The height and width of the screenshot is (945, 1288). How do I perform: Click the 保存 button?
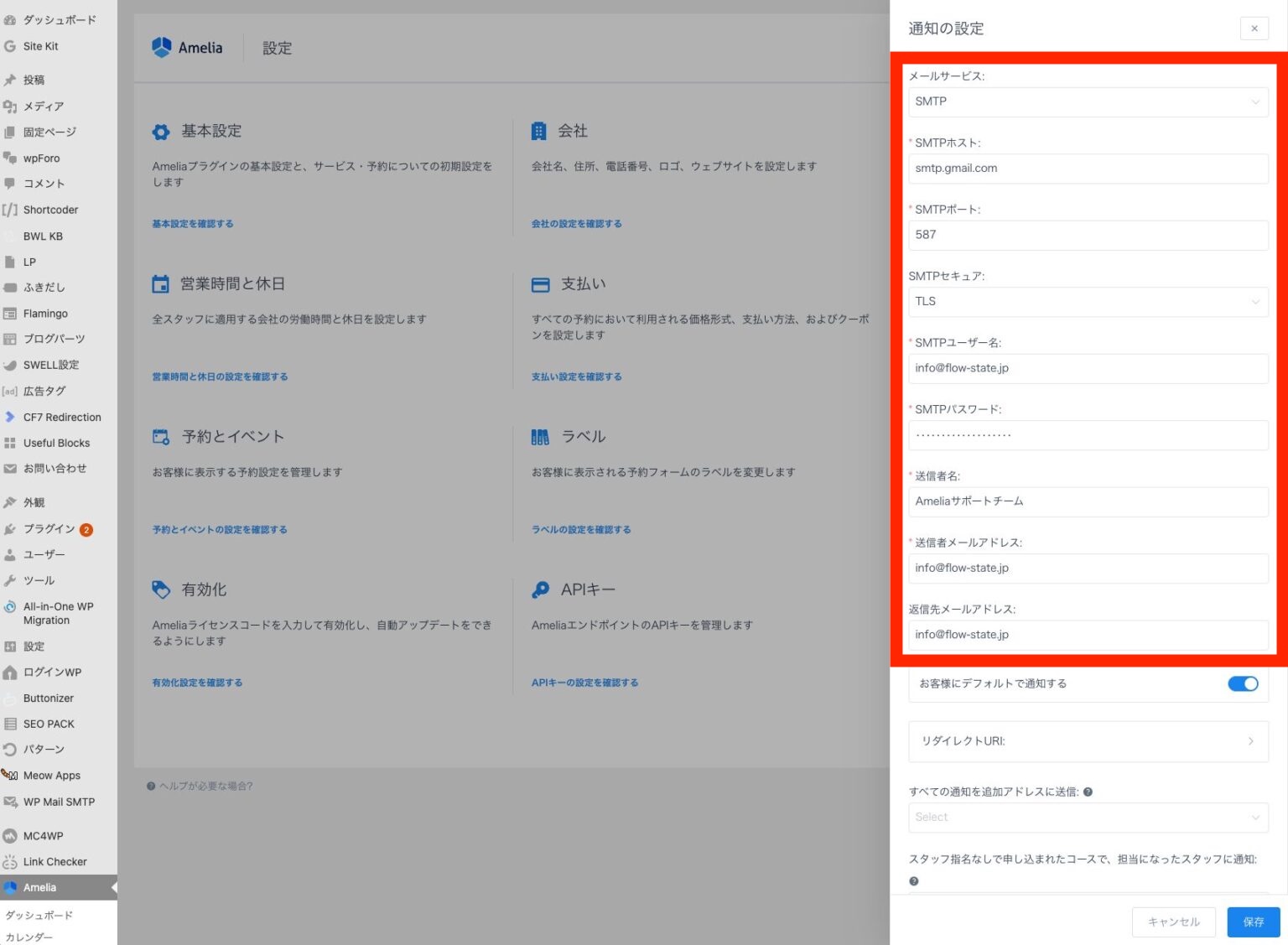coord(1253,922)
